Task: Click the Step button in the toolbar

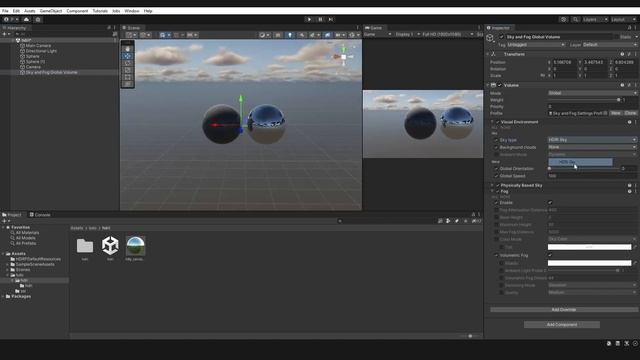Action: (331, 19)
